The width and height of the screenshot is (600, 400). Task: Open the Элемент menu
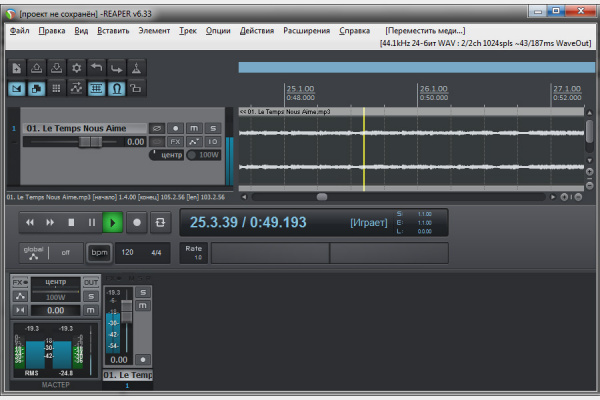154,31
